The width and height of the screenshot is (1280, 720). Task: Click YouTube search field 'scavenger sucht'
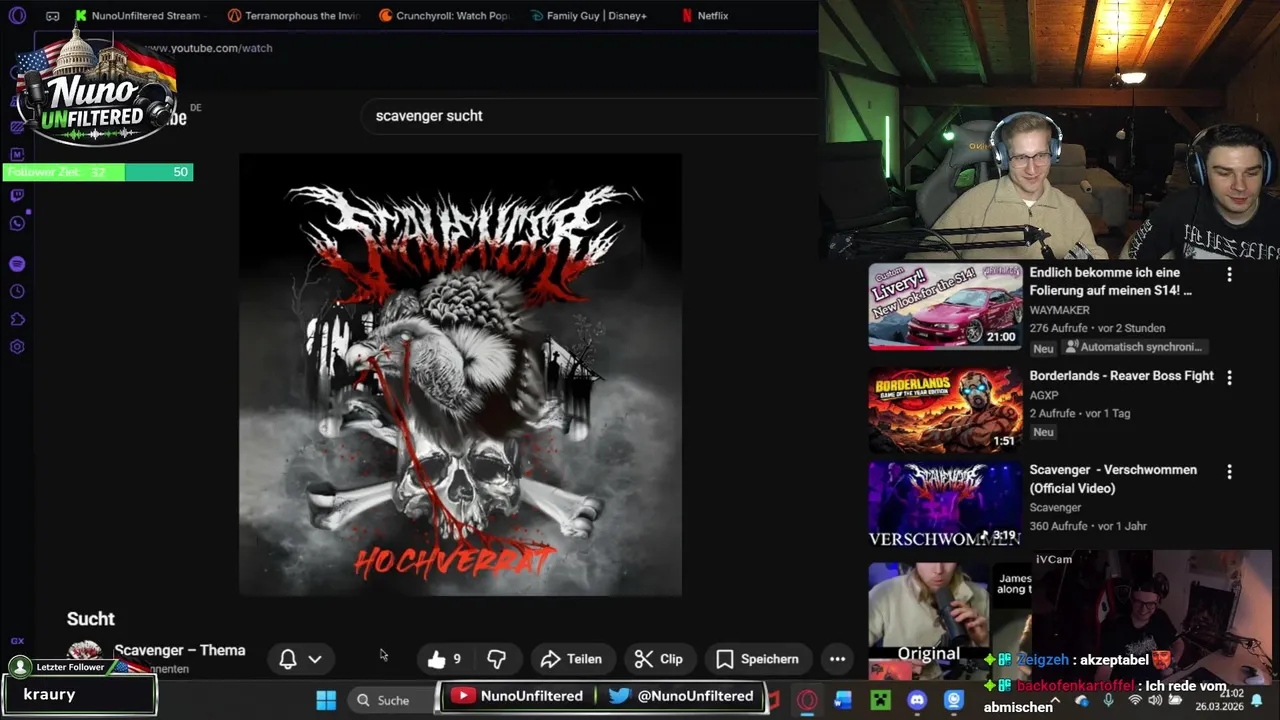(590, 116)
